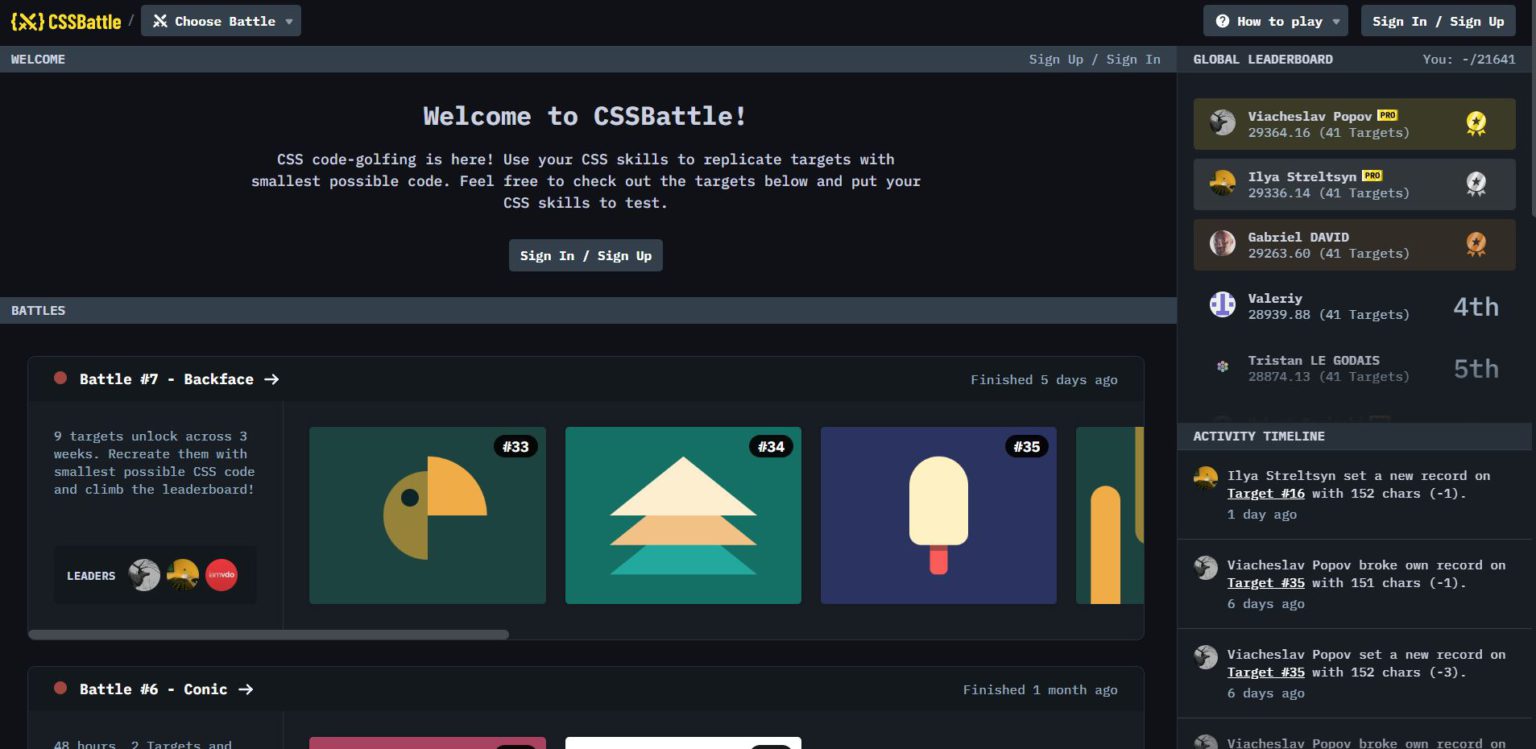Image resolution: width=1536 pixels, height=749 pixels.
Task: Click Viacheslav Popov's gold medal badge
Action: 1475,123
